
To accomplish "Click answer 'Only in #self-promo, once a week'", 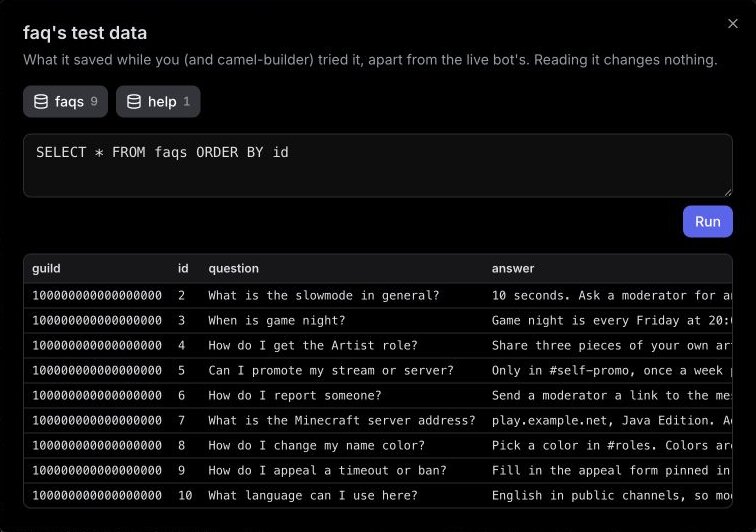I will pyautogui.click(x=611, y=371).
